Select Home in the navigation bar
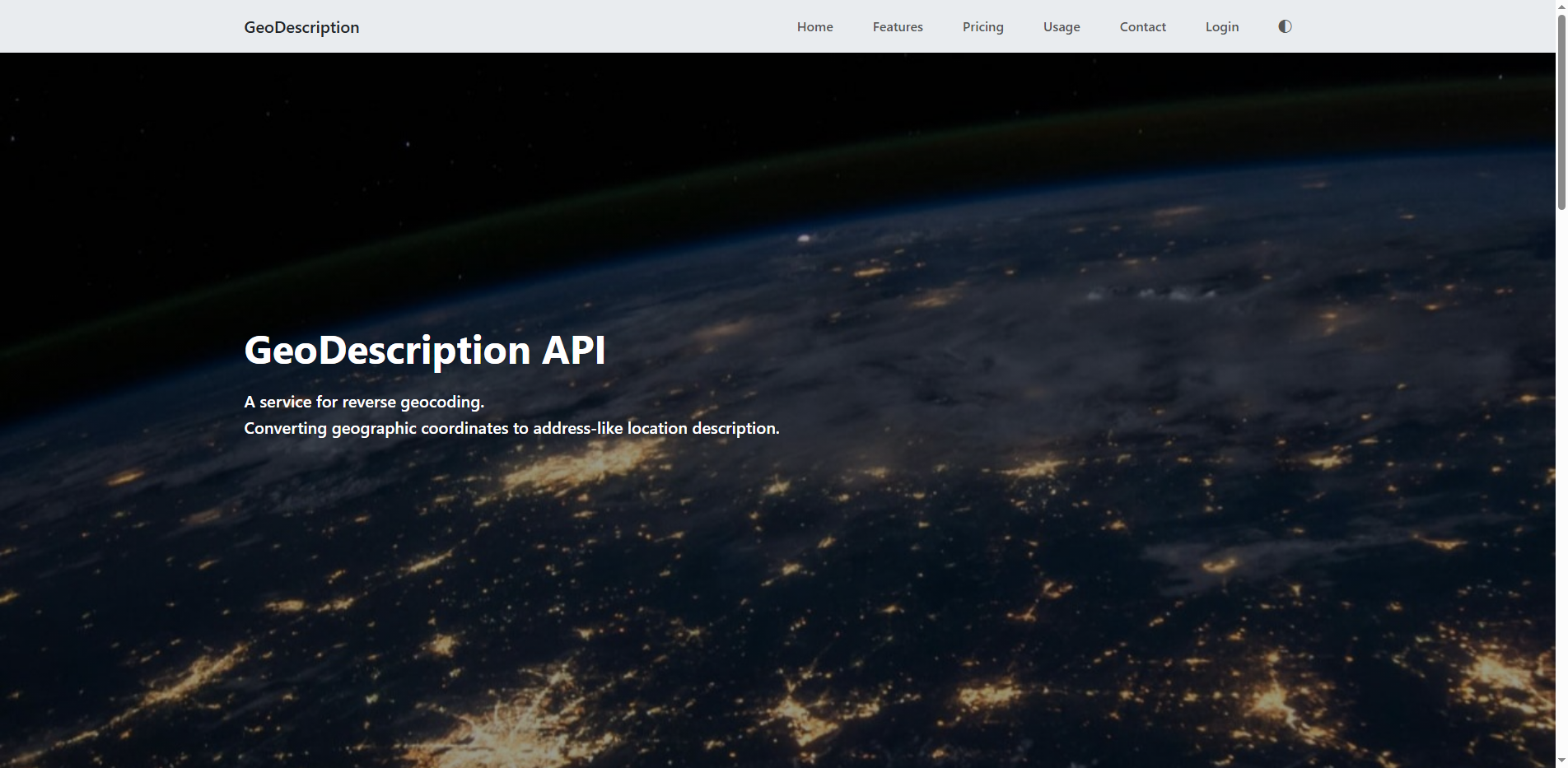 click(814, 26)
